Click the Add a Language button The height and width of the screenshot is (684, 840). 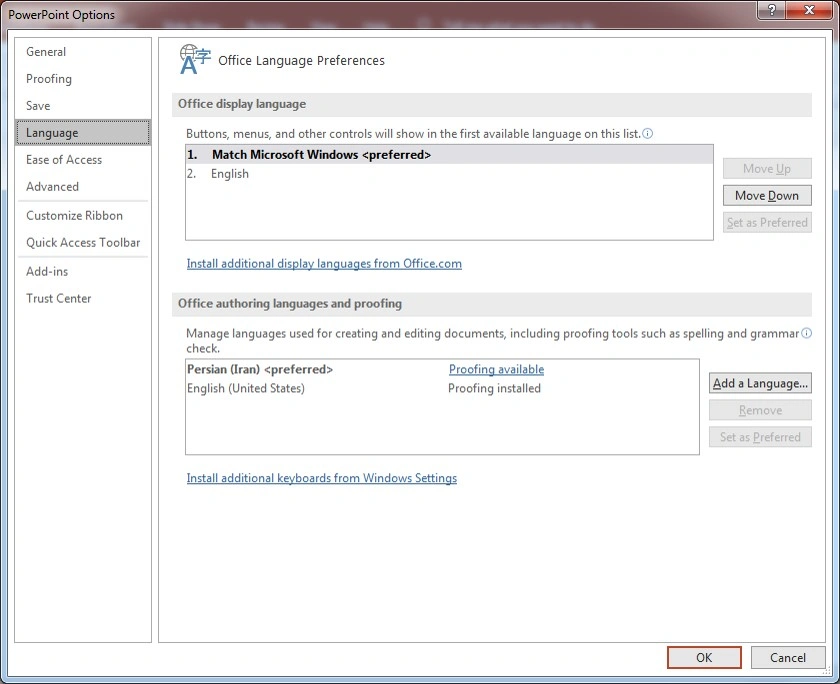tap(760, 384)
